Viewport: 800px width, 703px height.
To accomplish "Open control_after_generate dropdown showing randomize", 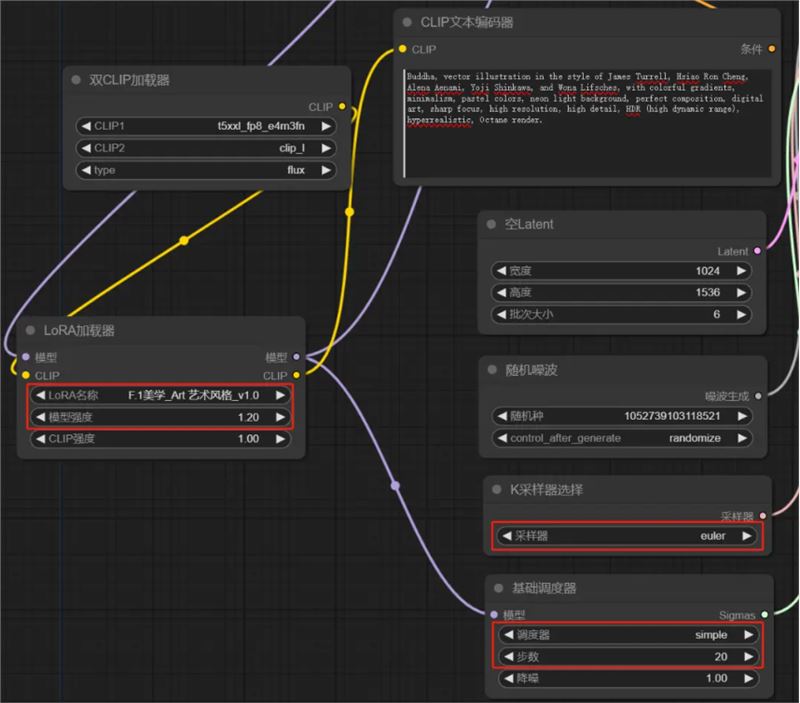I will [622, 438].
